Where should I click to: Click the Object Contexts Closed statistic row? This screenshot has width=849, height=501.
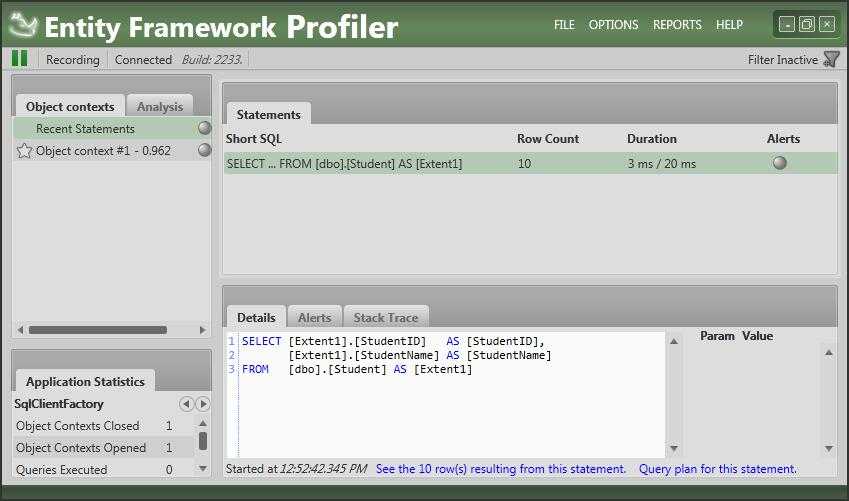tap(103, 426)
